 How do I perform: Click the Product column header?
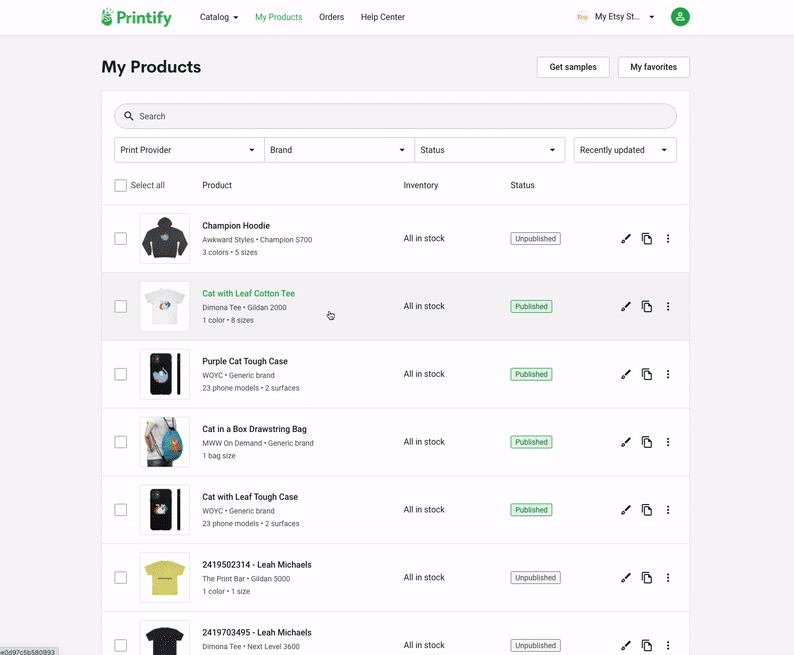pyautogui.click(x=217, y=185)
